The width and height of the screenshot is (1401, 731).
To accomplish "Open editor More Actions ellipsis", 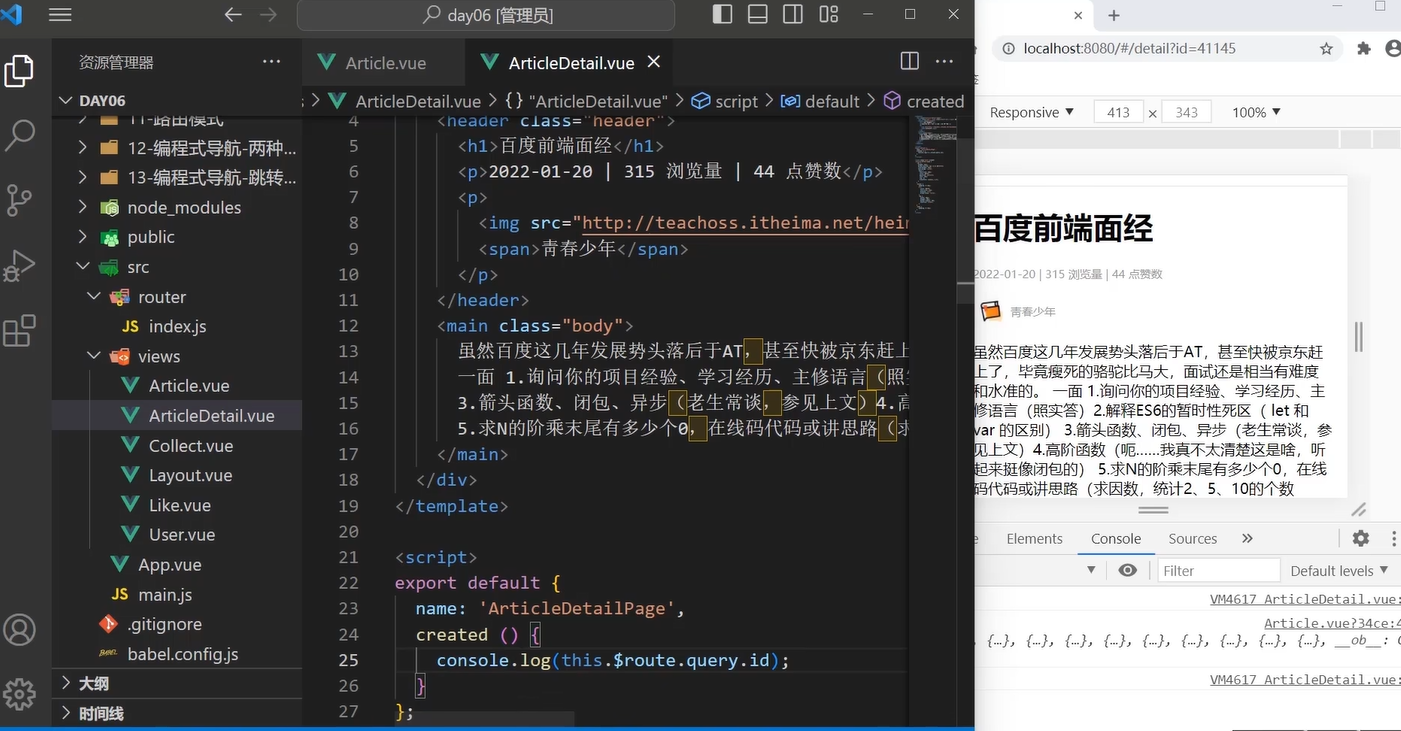I will pyautogui.click(x=944, y=61).
